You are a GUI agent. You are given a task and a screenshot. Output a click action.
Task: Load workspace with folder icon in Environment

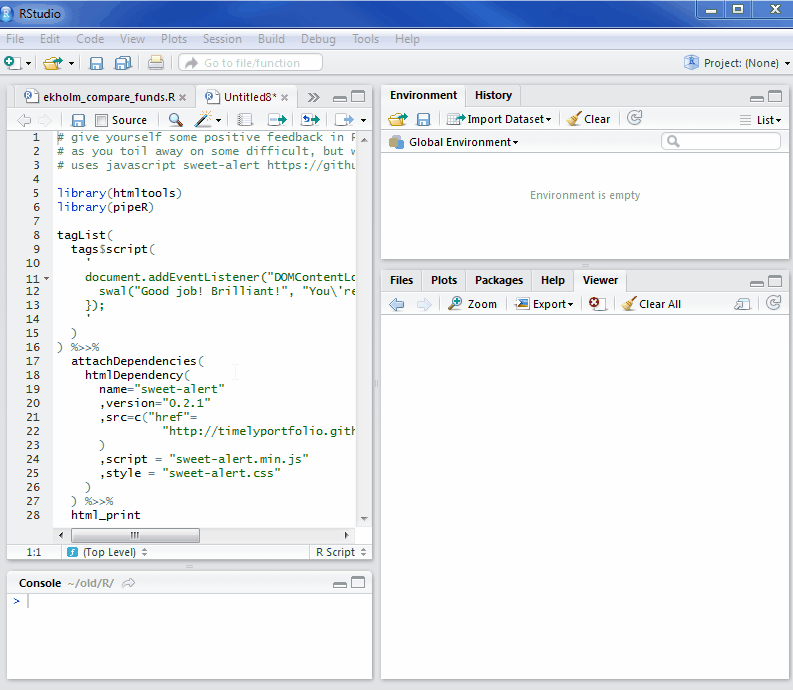pyautogui.click(x=398, y=119)
